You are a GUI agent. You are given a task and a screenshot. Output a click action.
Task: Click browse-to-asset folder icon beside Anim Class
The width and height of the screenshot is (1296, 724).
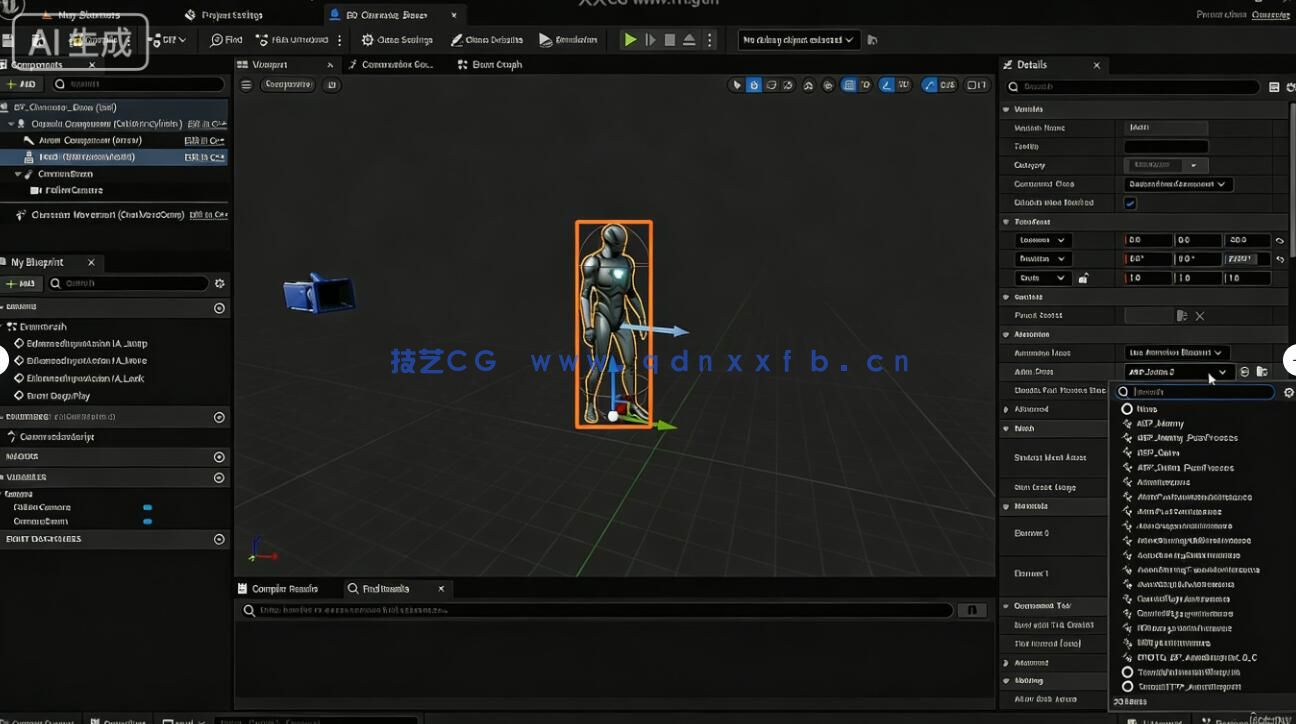[1262, 372]
